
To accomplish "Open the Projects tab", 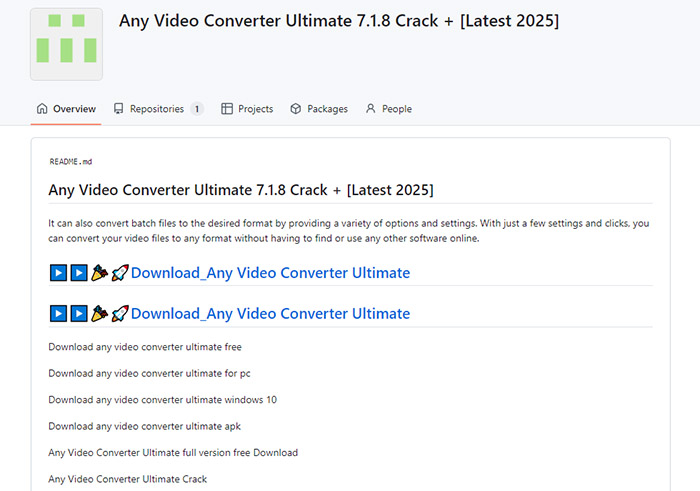I will point(247,109).
